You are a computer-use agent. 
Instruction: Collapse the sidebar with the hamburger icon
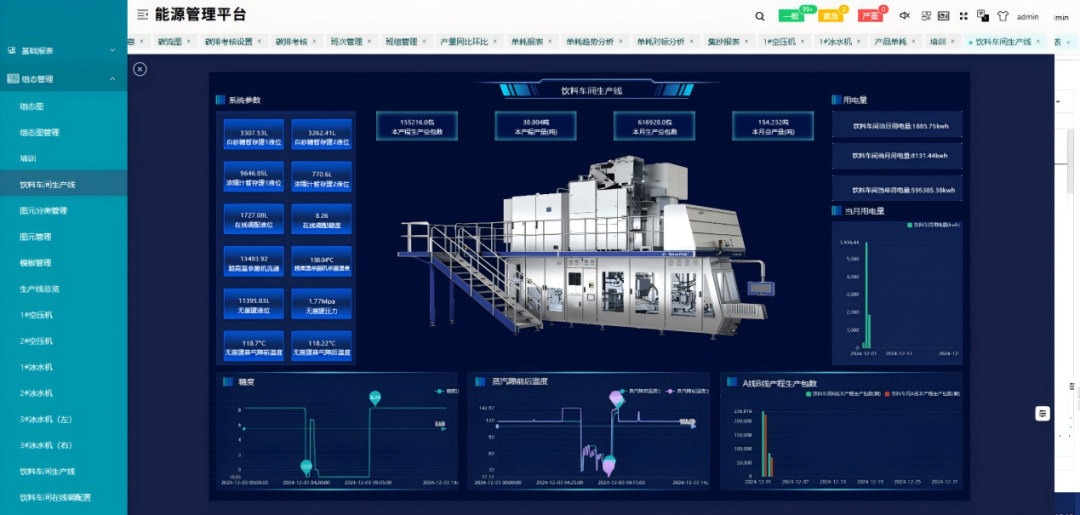point(142,14)
